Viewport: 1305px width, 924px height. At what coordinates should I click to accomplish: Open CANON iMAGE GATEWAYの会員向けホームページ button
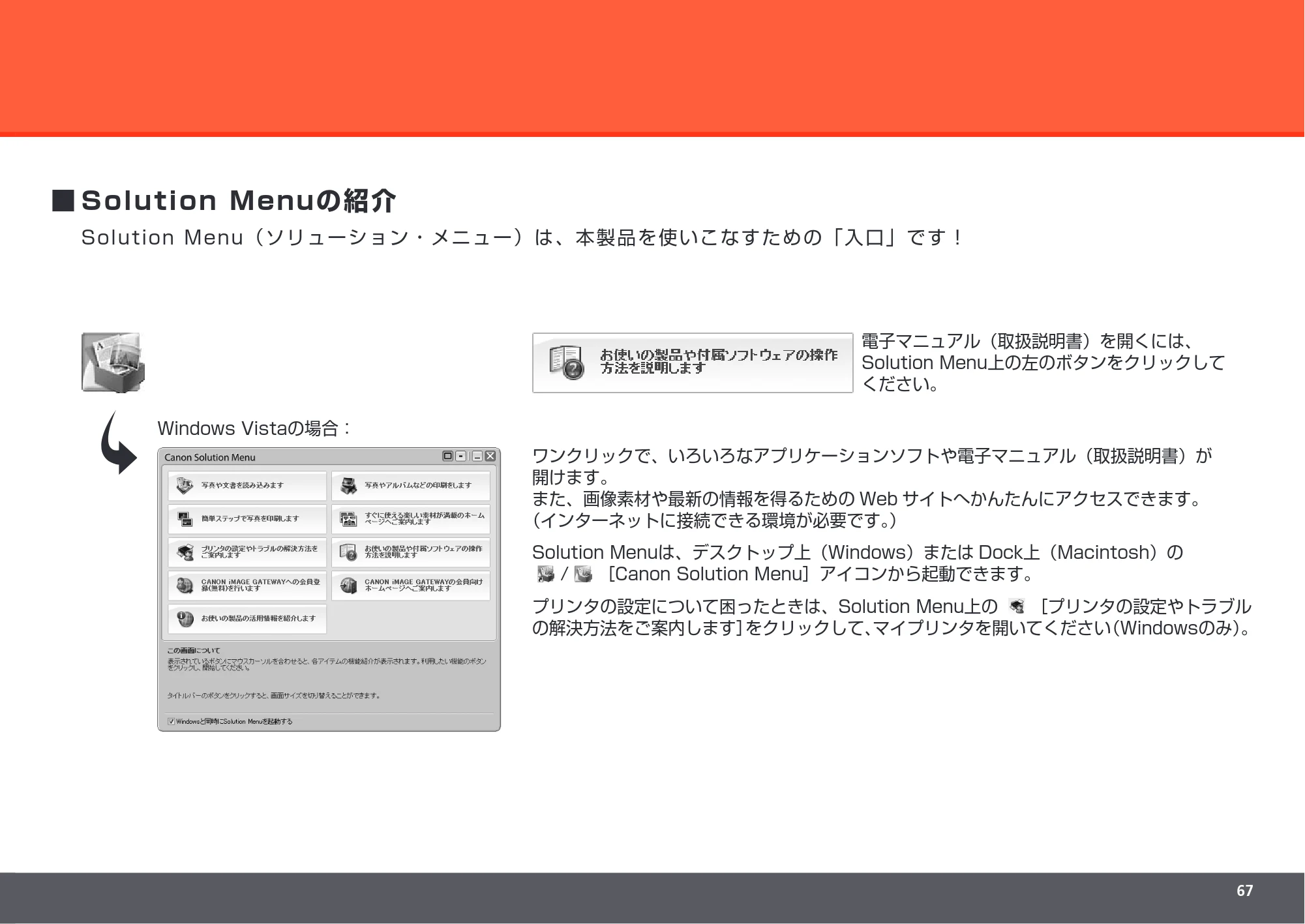point(411,586)
